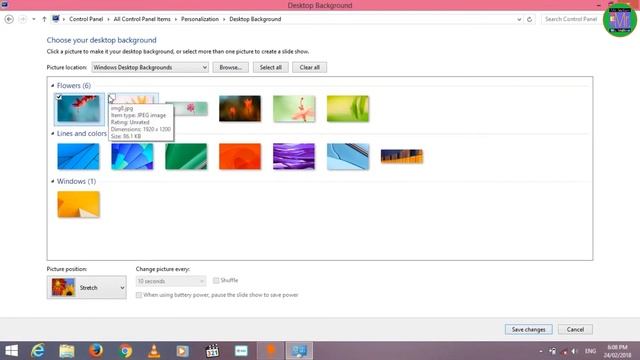Screen dimensions: 640x360
Task: Open the media player taskbar icon next to VLC
Action: tap(182, 351)
